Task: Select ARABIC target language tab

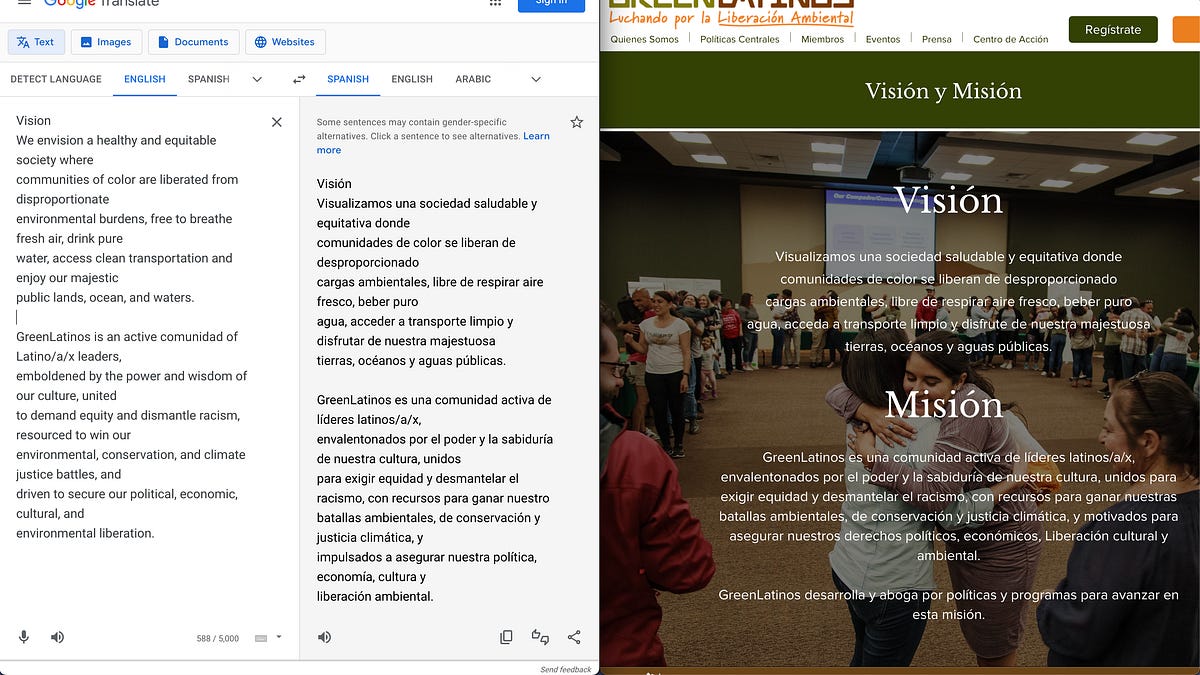Action: point(473,79)
